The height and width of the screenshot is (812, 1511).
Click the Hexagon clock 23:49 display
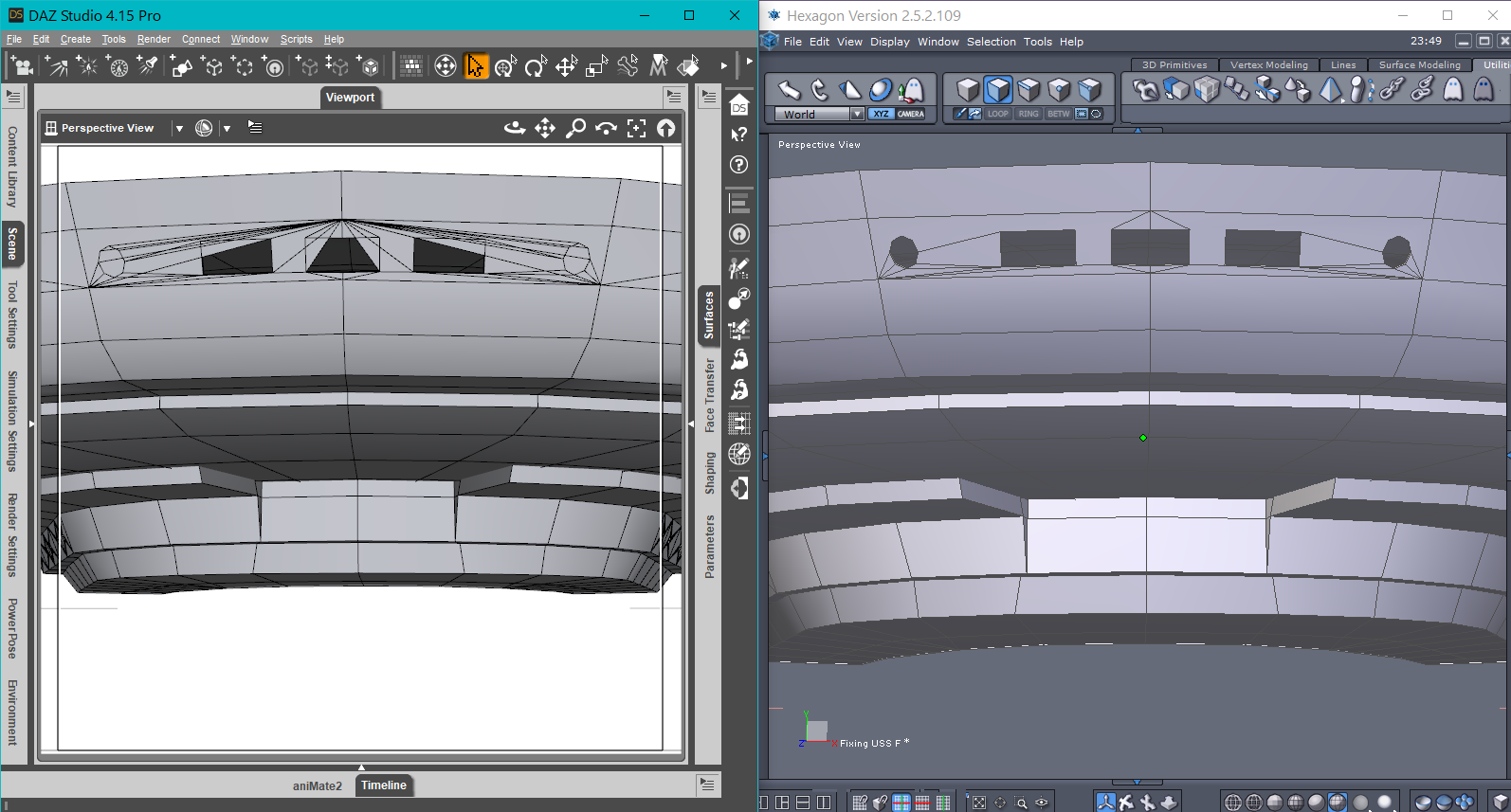[x=1426, y=41]
